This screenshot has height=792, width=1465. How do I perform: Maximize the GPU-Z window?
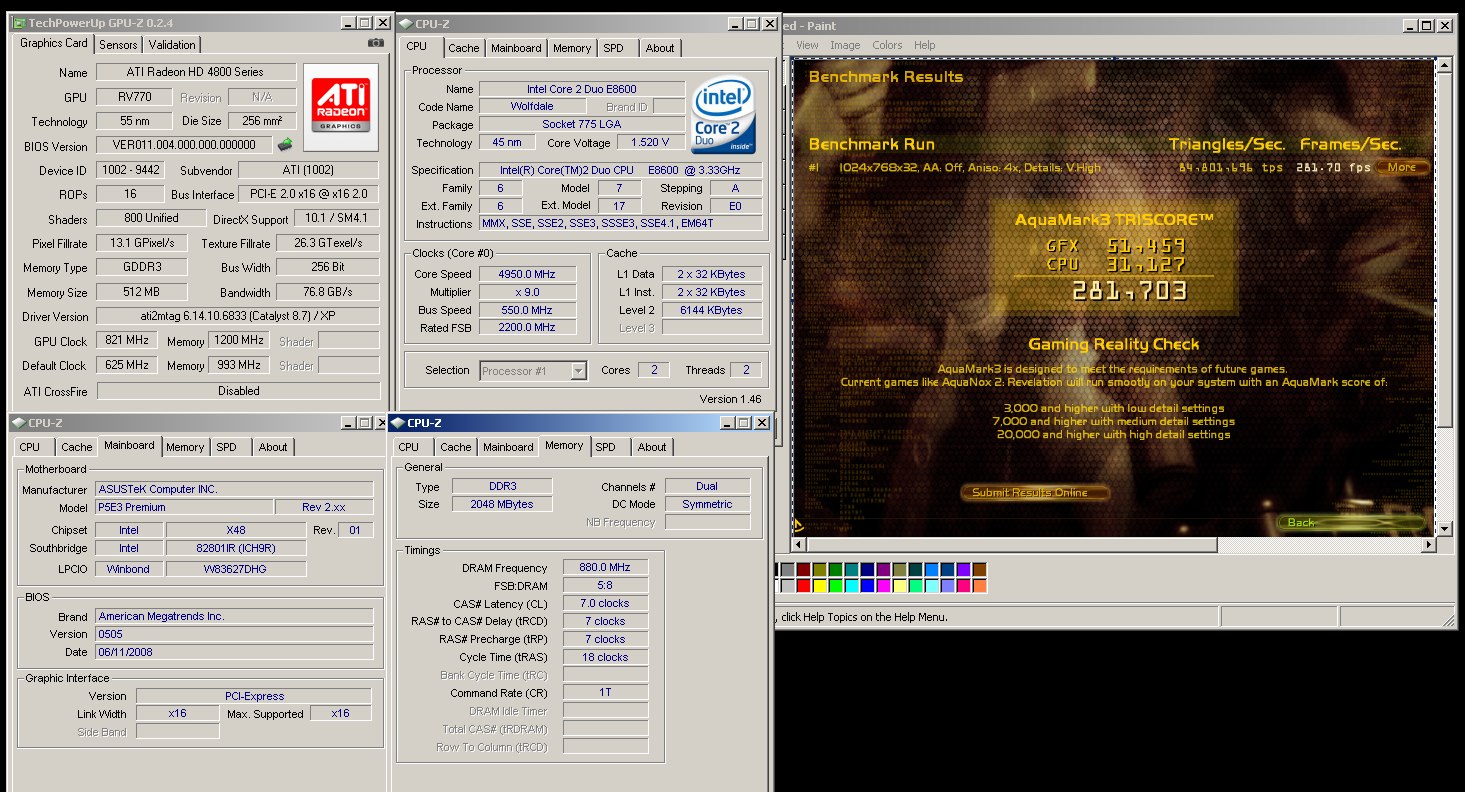click(364, 22)
